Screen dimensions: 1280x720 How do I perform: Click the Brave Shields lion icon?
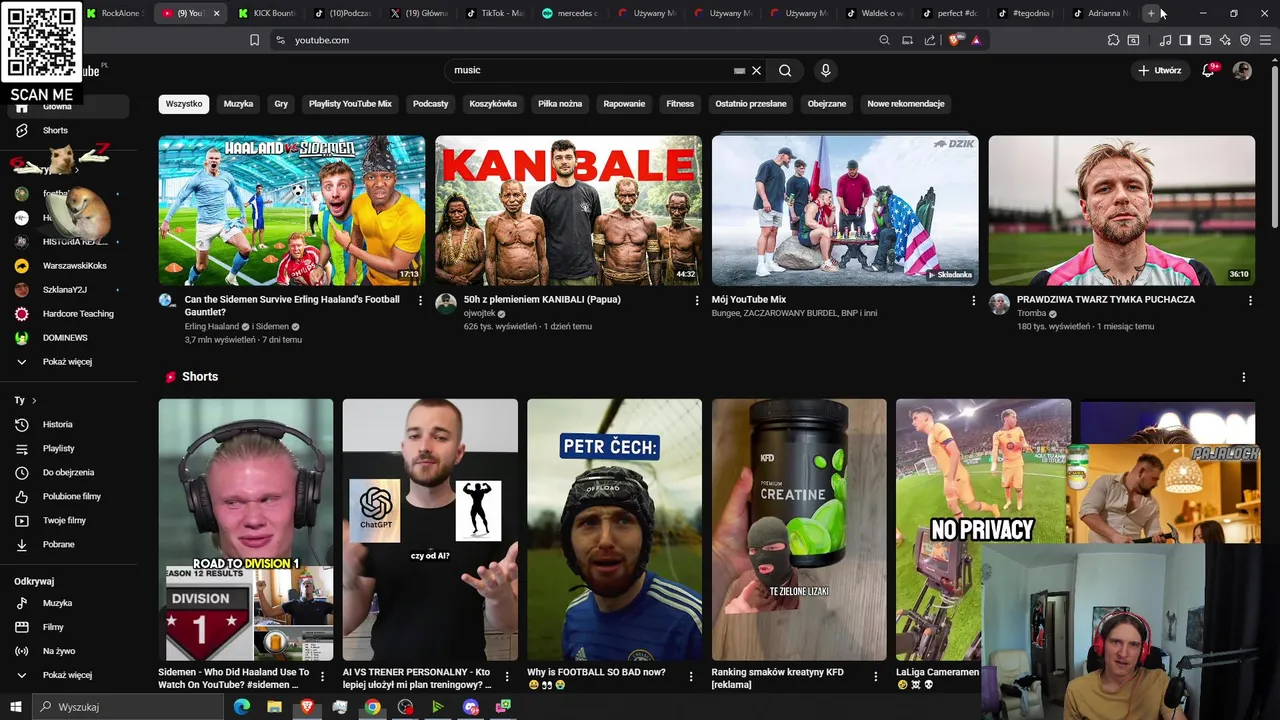[x=955, y=40]
